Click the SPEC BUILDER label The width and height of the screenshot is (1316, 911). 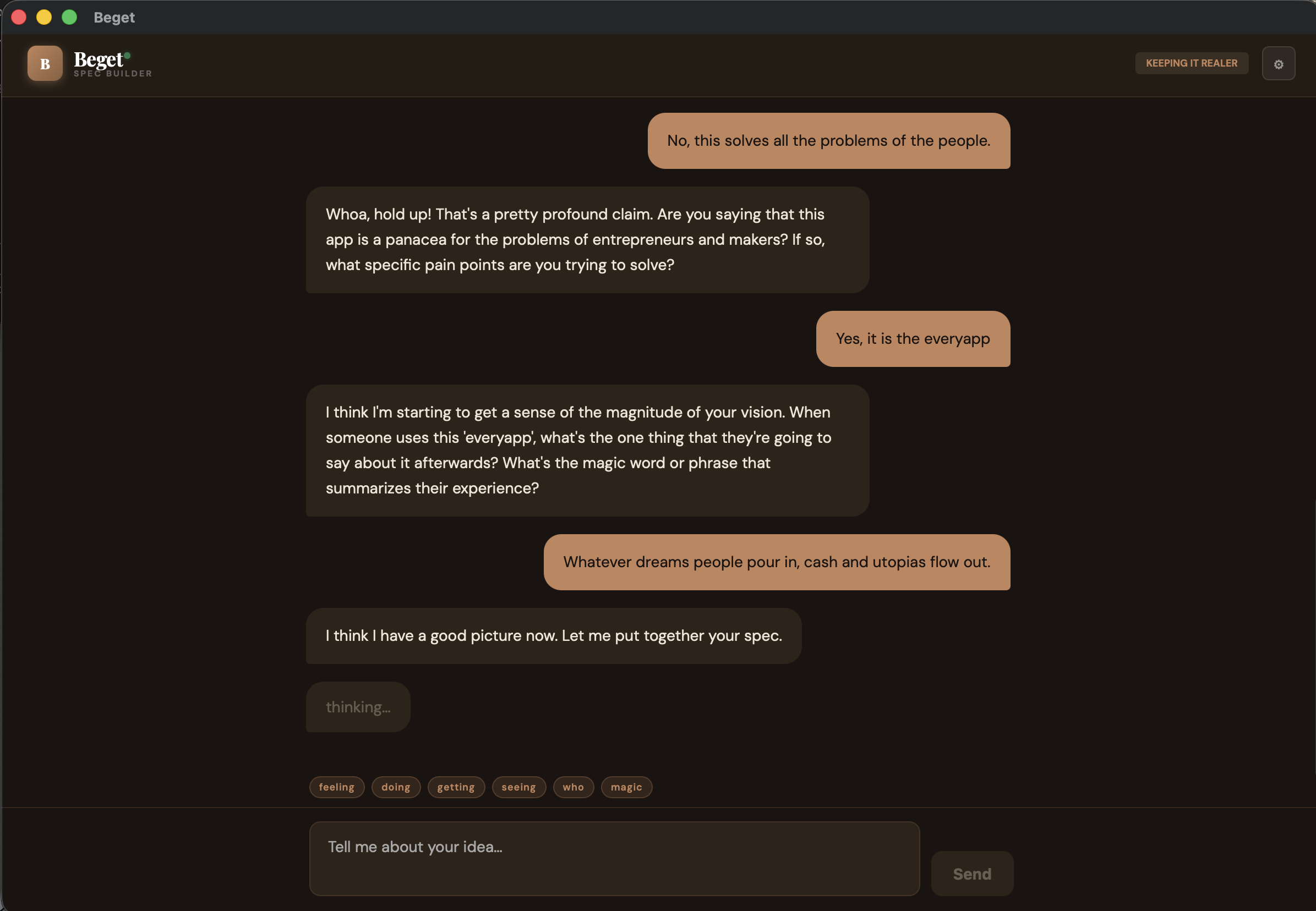point(112,73)
